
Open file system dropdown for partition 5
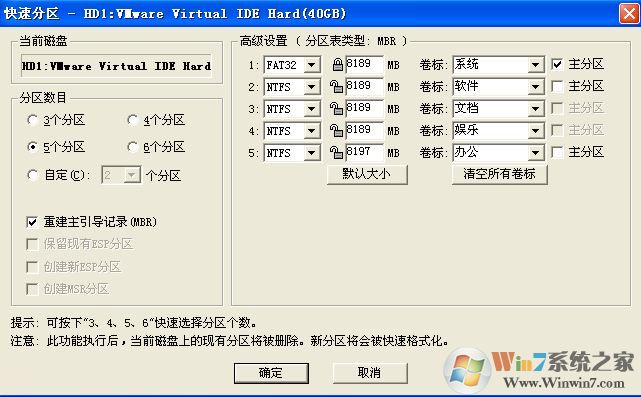tap(312, 153)
